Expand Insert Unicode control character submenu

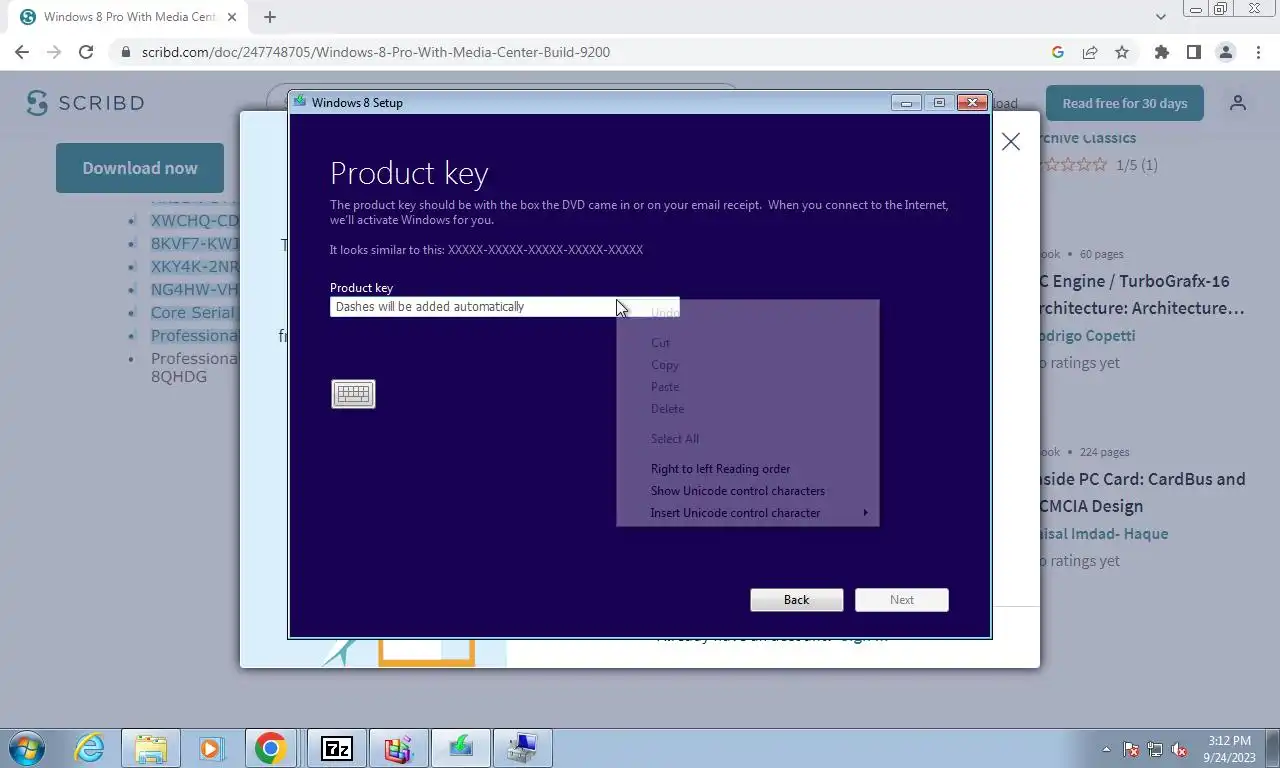(748, 513)
